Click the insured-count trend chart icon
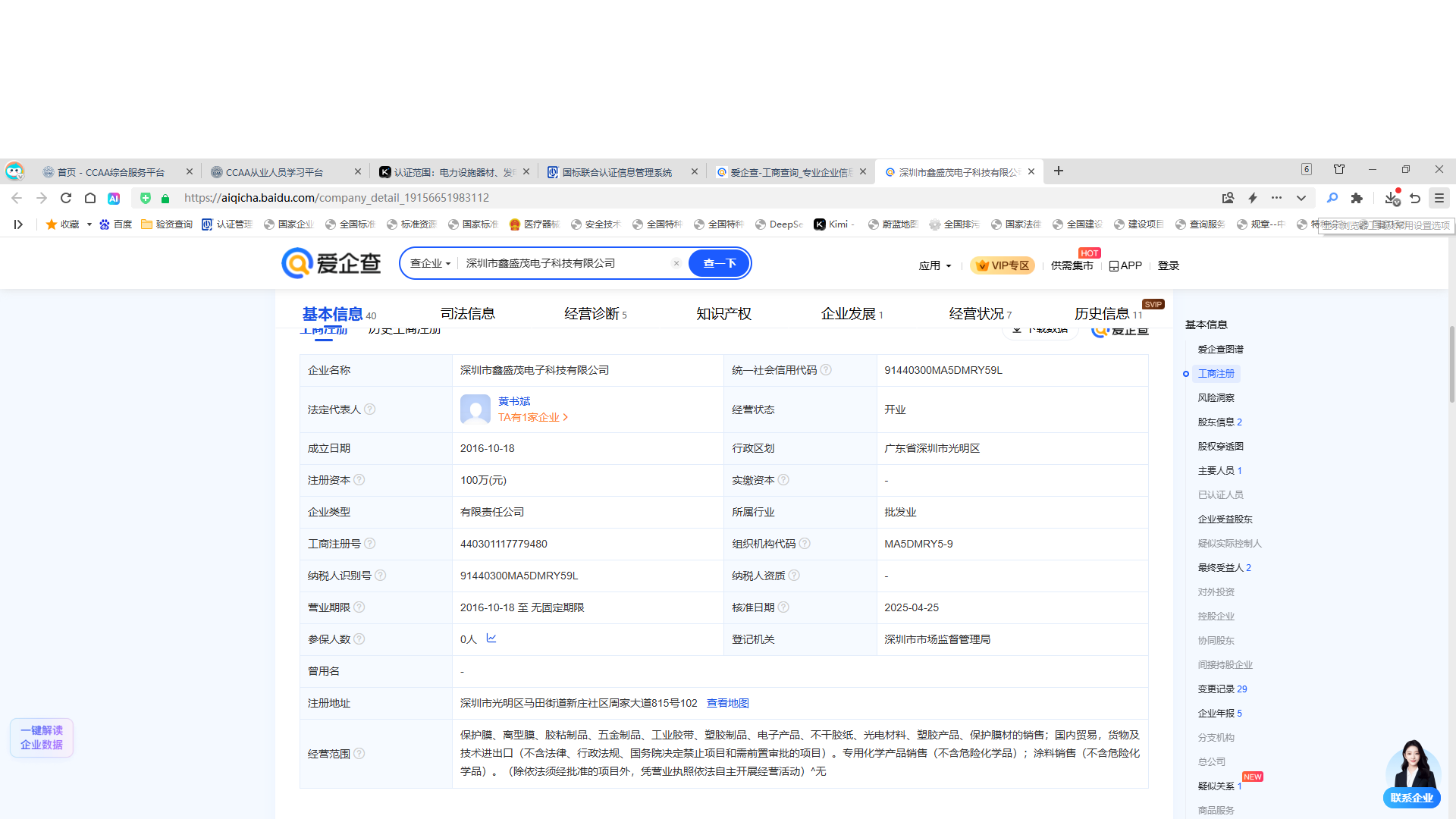 point(491,639)
